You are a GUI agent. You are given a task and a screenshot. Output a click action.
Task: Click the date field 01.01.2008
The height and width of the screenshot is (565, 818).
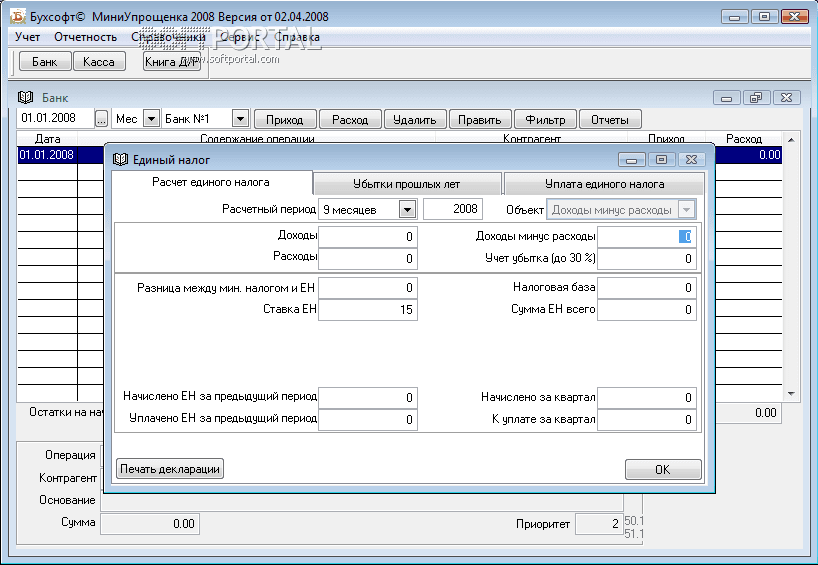(x=55, y=118)
